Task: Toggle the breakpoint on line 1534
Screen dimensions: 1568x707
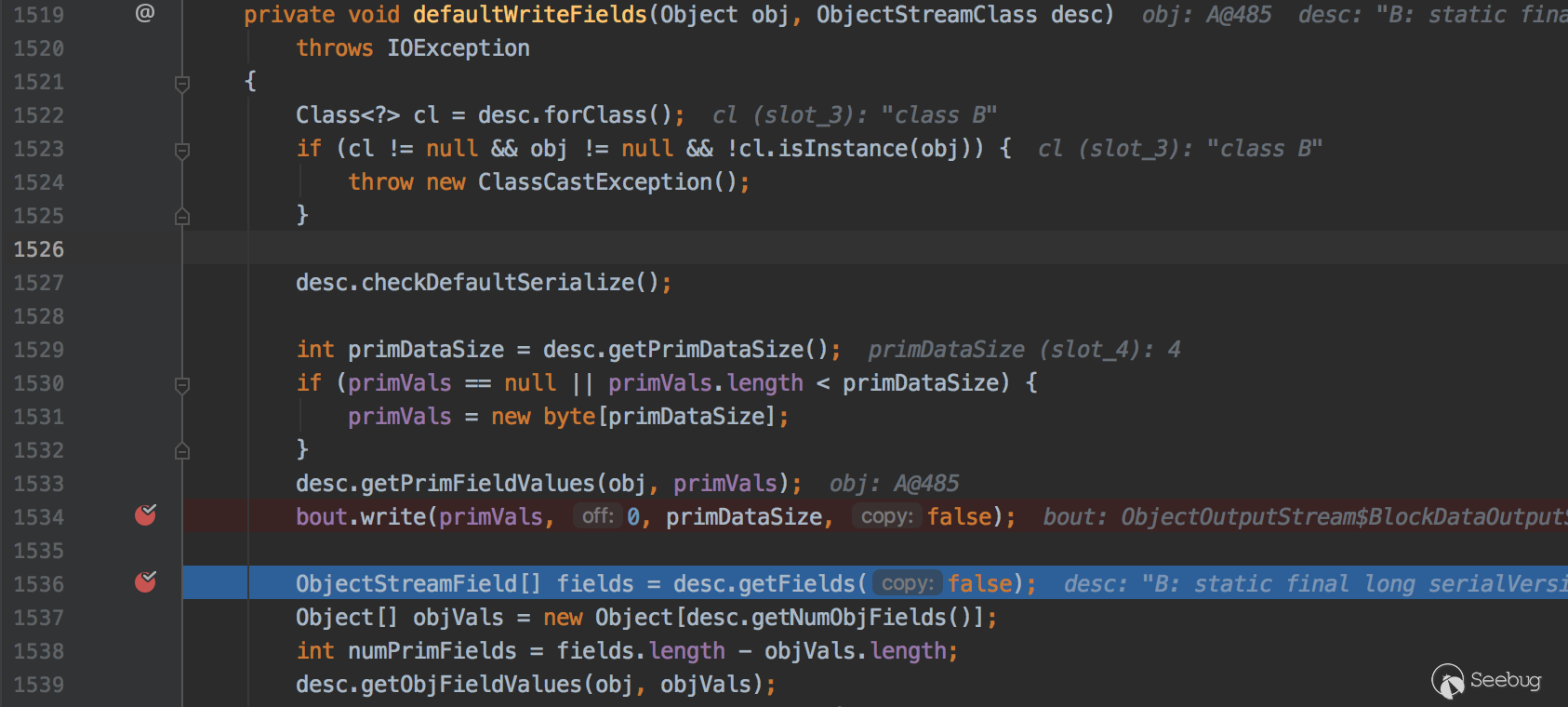Action: [146, 515]
